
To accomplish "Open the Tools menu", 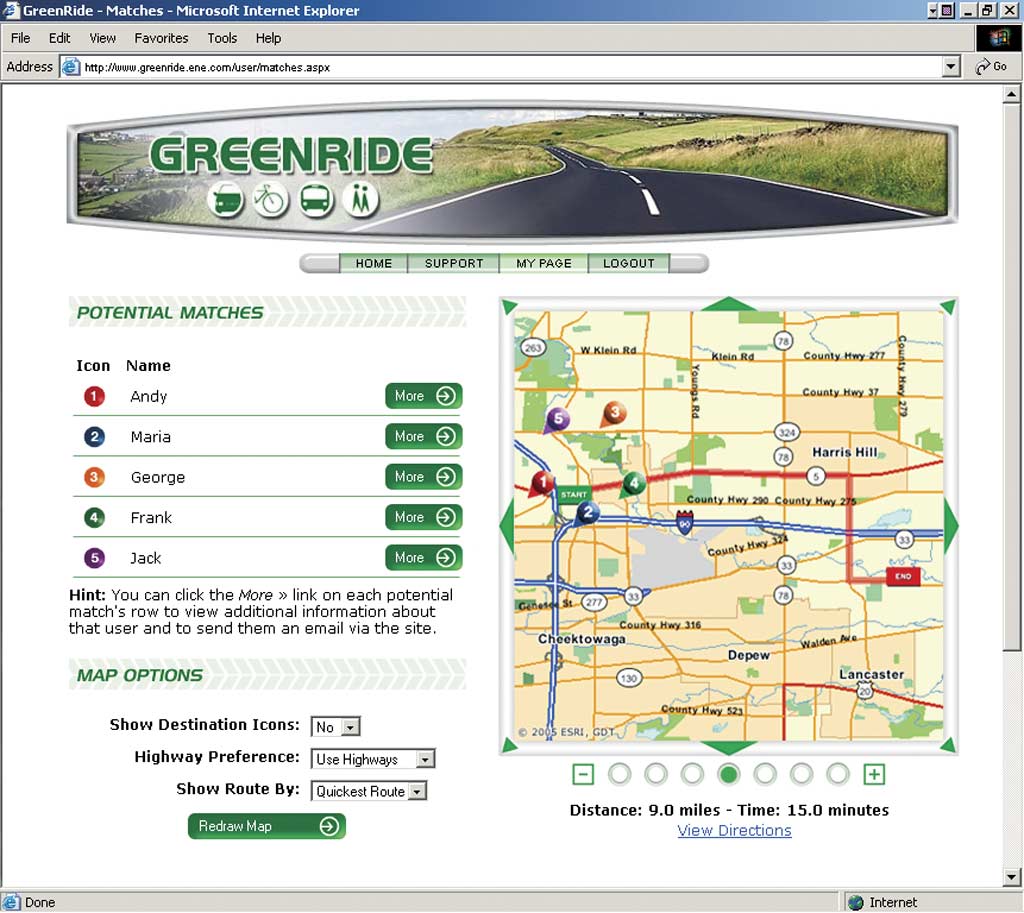I will click(x=222, y=38).
